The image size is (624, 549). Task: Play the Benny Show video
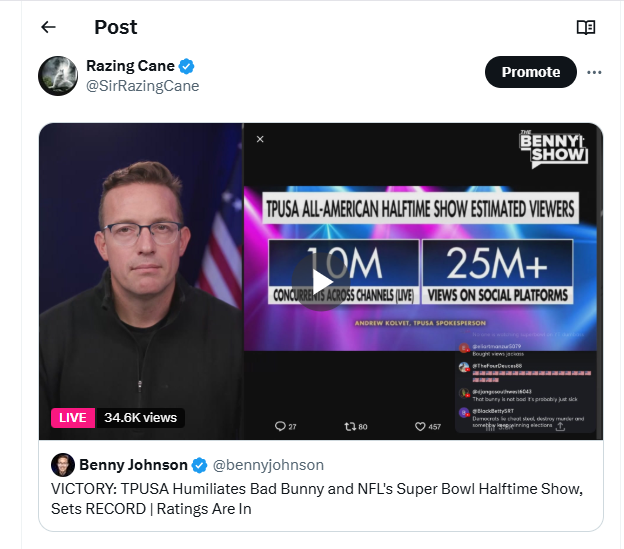(x=321, y=283)
